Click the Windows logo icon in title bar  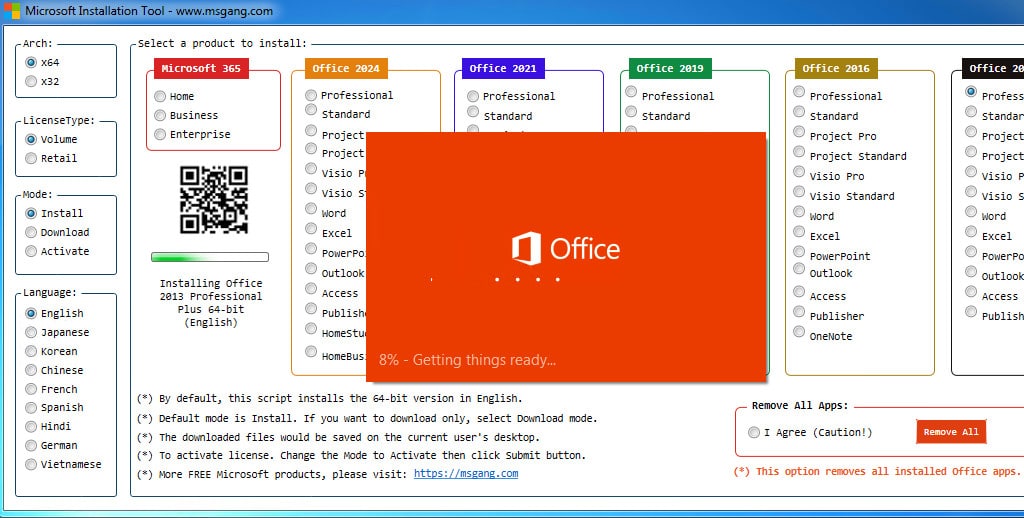[12, 10]
